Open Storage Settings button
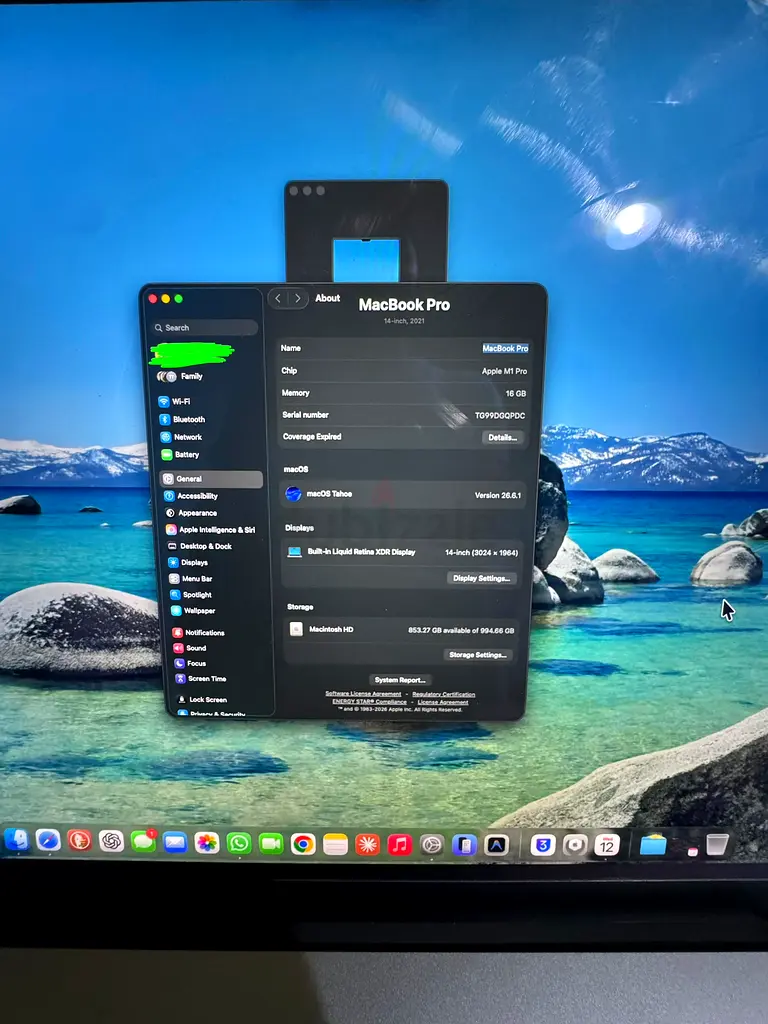Viewport: 768px width, 1024px height. click(477, 655)
